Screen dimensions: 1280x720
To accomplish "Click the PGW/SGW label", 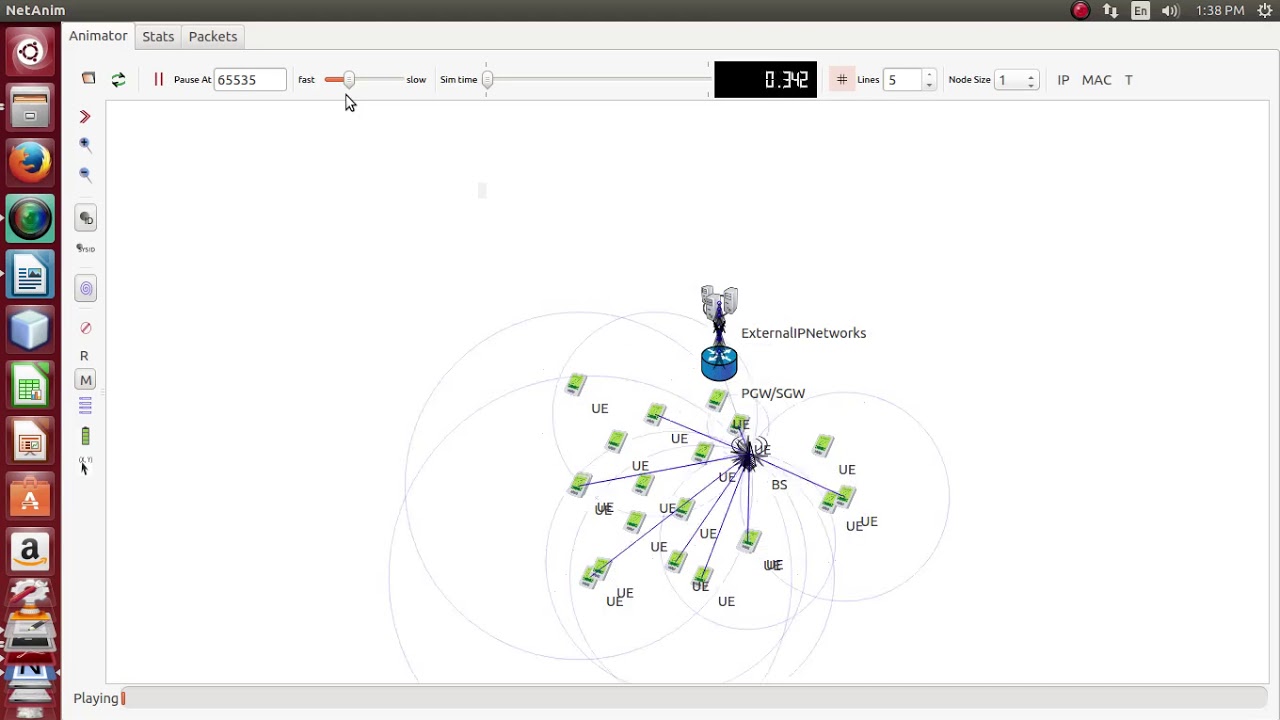I will [x=773, y=393].
